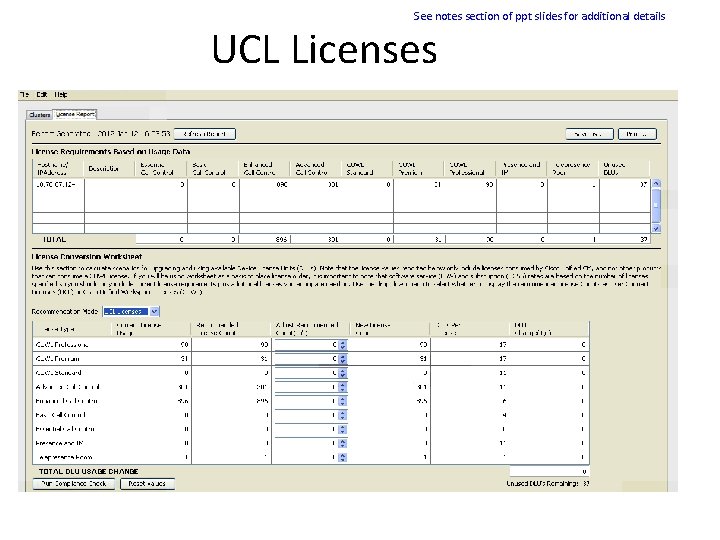Select the CUWL Professional license row label

click(x=62, y=345)
